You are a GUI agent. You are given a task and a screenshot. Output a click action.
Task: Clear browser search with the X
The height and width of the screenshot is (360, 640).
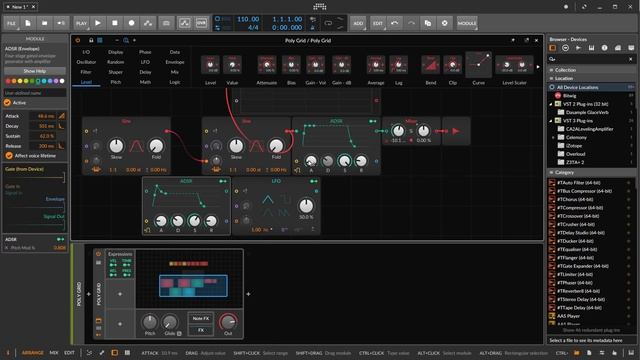click(631, 59)
